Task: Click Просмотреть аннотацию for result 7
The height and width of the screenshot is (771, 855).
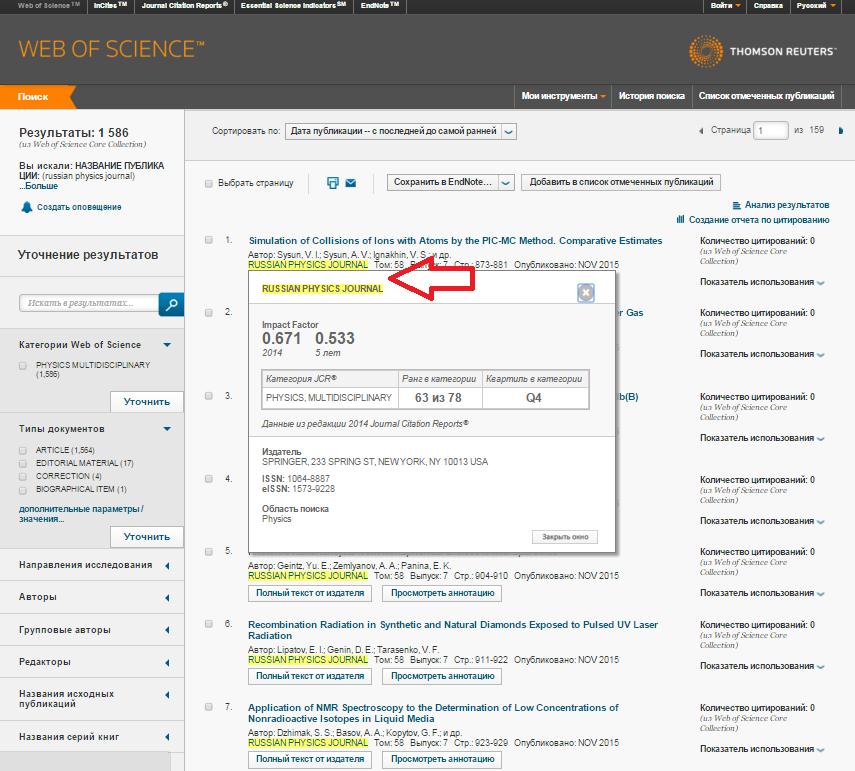Action: (442, 759)
